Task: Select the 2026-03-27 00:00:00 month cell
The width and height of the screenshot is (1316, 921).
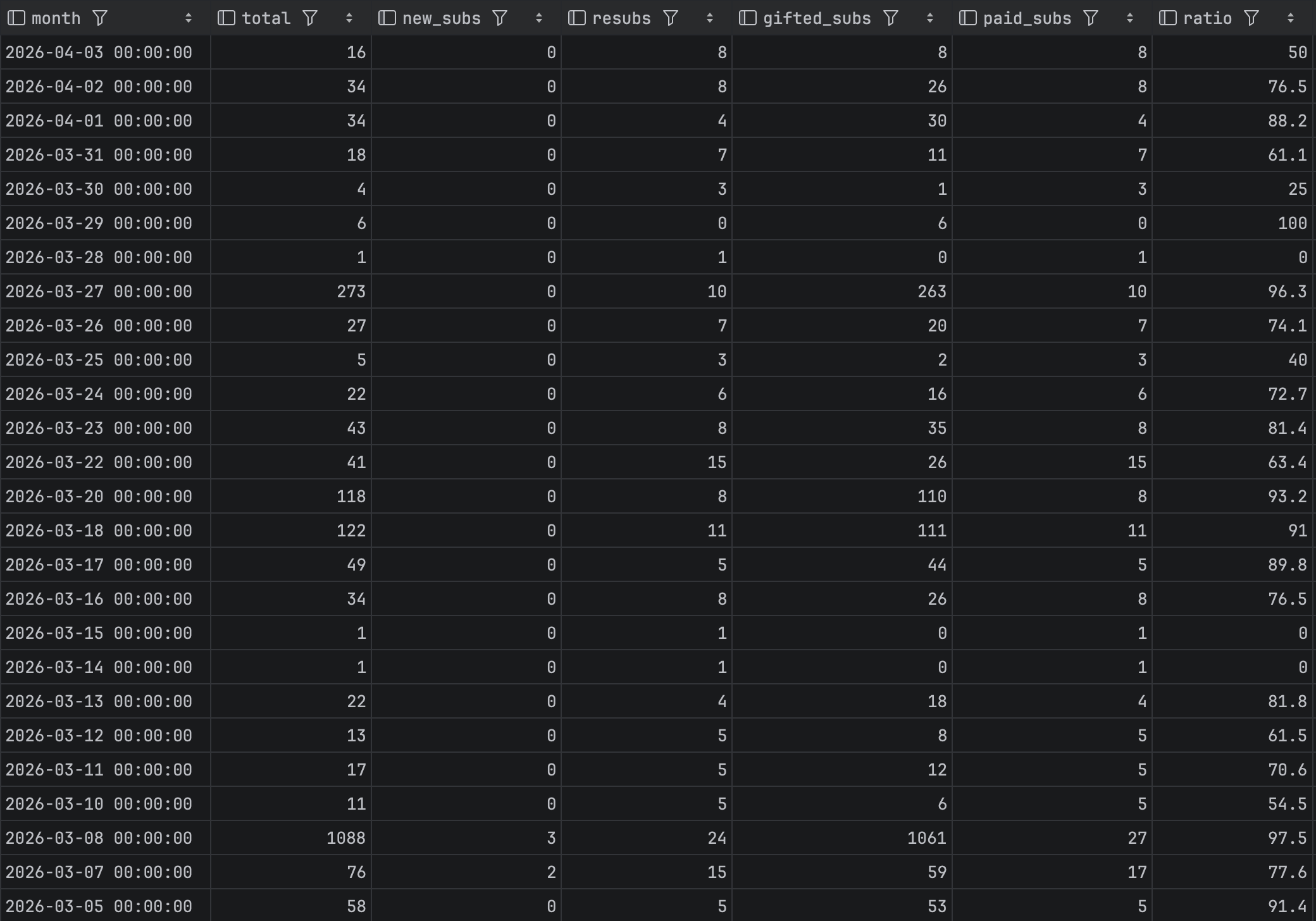Action: (x=99, y=292)
